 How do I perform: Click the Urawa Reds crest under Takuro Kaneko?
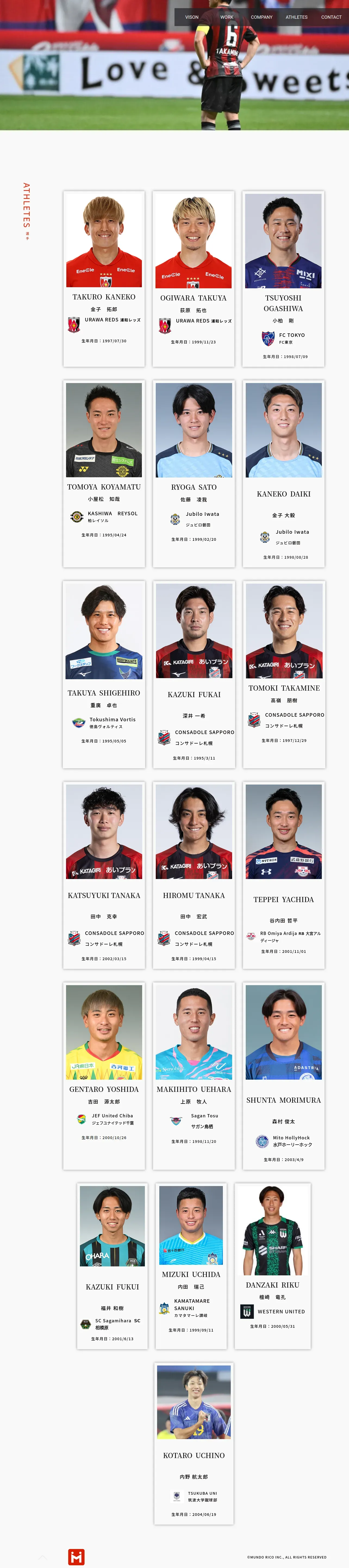(x=74, y=324)
